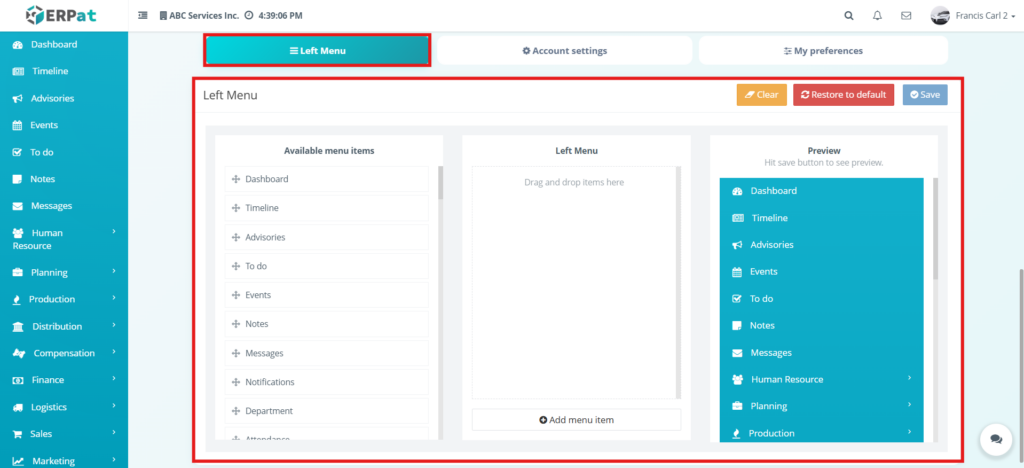Expand the Finance sidebar submenu
Image resolution: width=1024 pixels, height=468 pixels.
tap(63, 380)
